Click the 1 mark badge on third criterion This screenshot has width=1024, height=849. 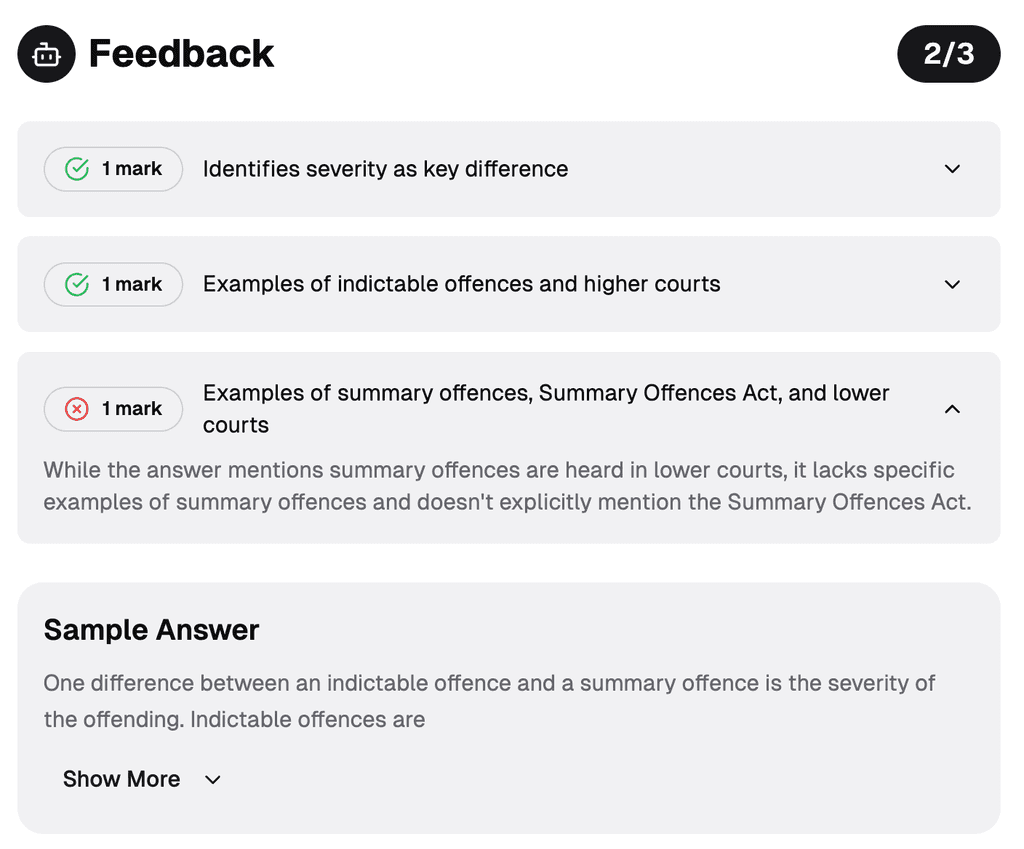(x=113, y=409)
